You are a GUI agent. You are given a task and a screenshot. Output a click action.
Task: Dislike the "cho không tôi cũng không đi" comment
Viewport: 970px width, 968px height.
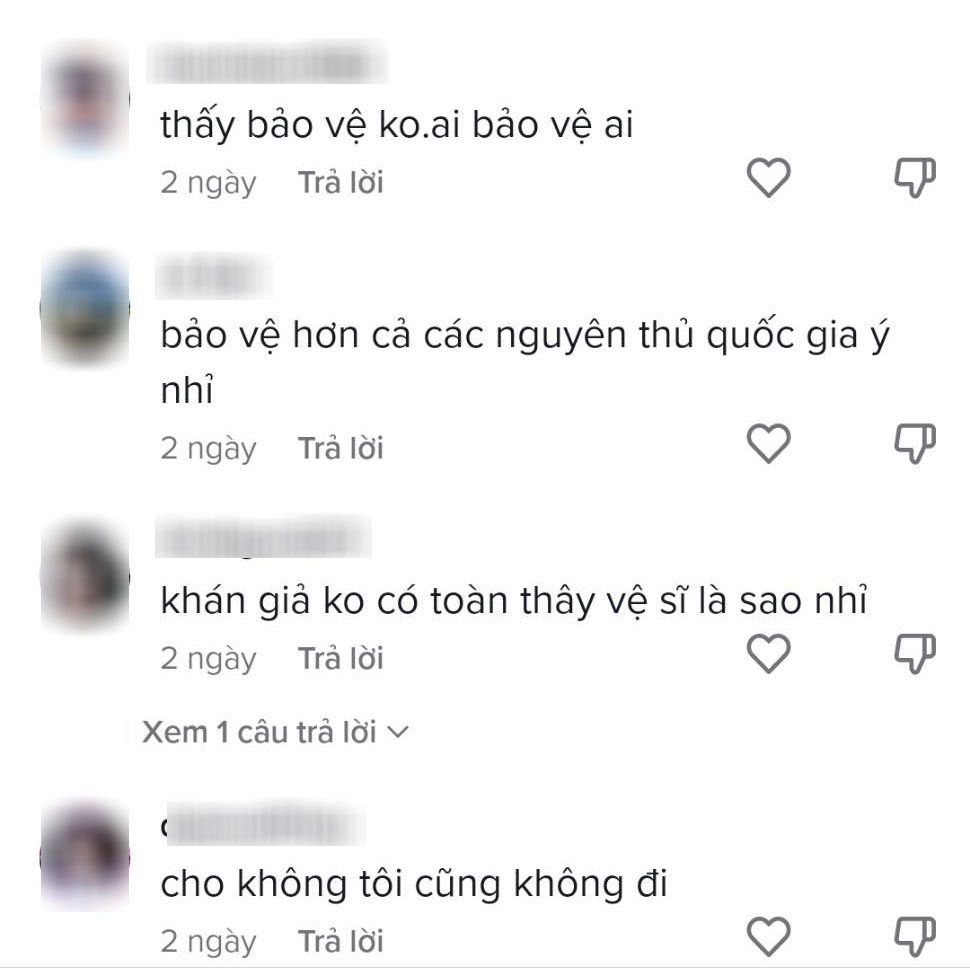(x=915, y=936)
